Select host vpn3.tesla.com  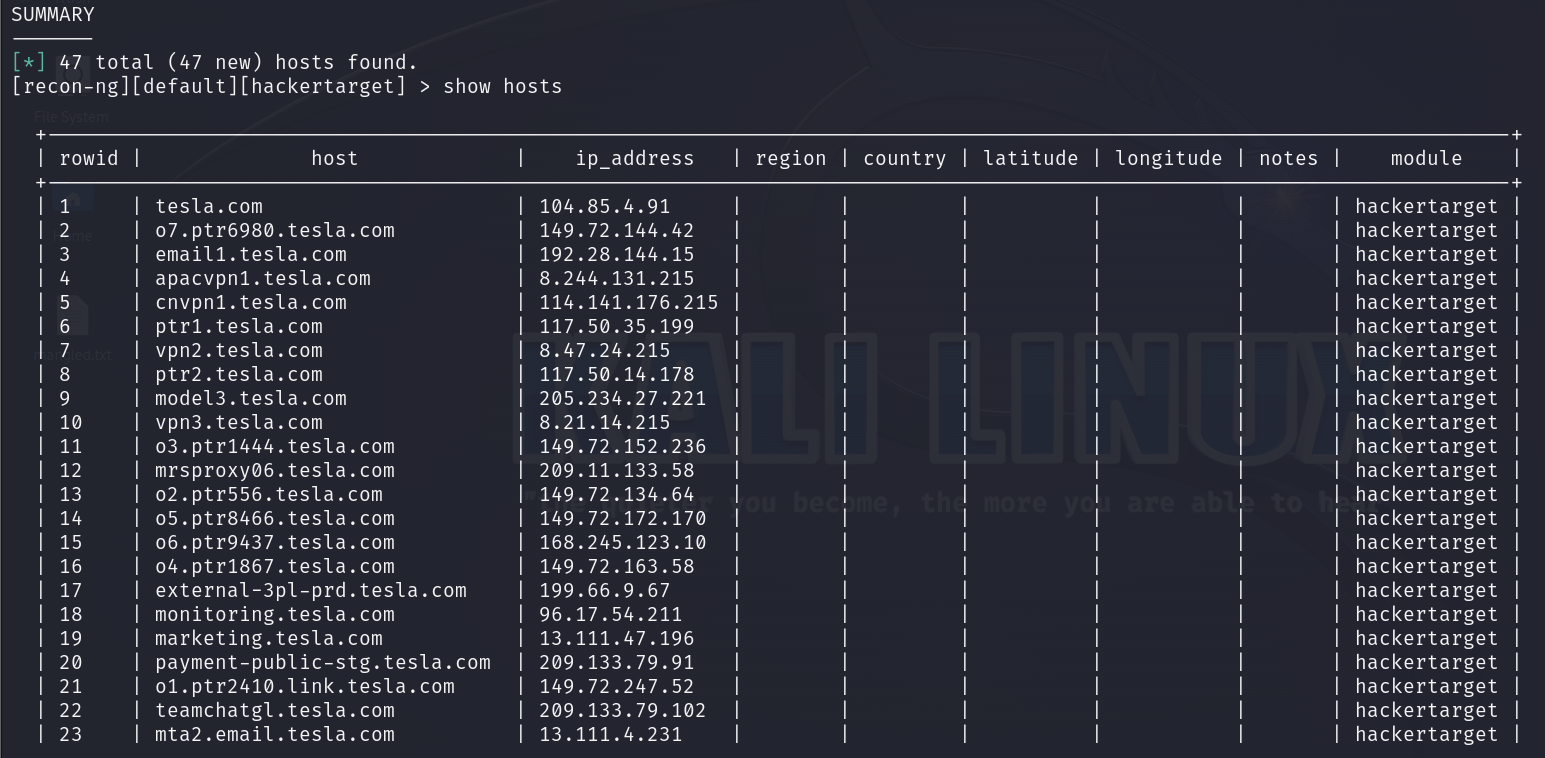239,422
